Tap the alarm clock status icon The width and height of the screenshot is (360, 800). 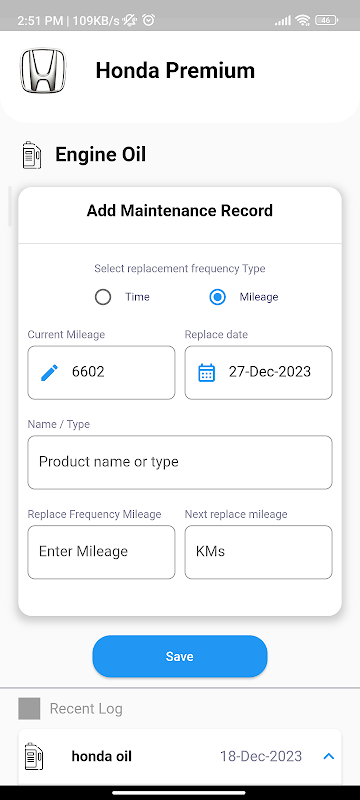click(148, 20)
